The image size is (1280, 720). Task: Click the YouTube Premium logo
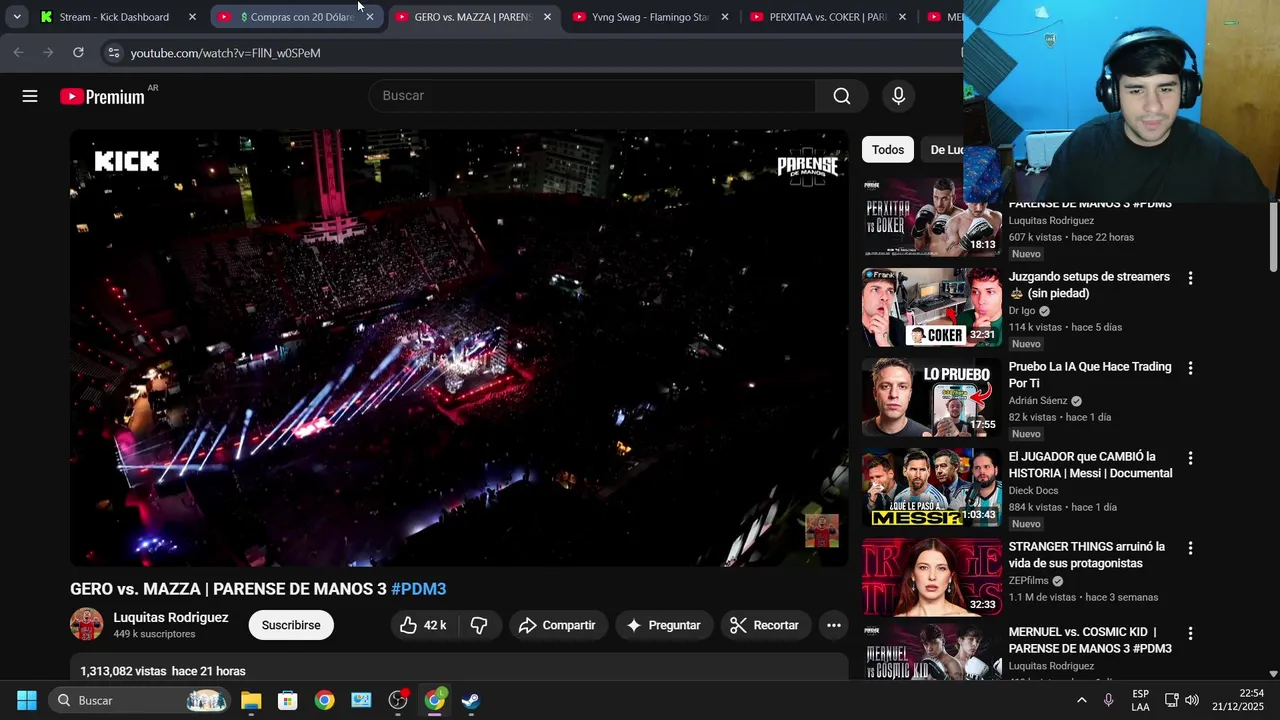click(103, 97)
